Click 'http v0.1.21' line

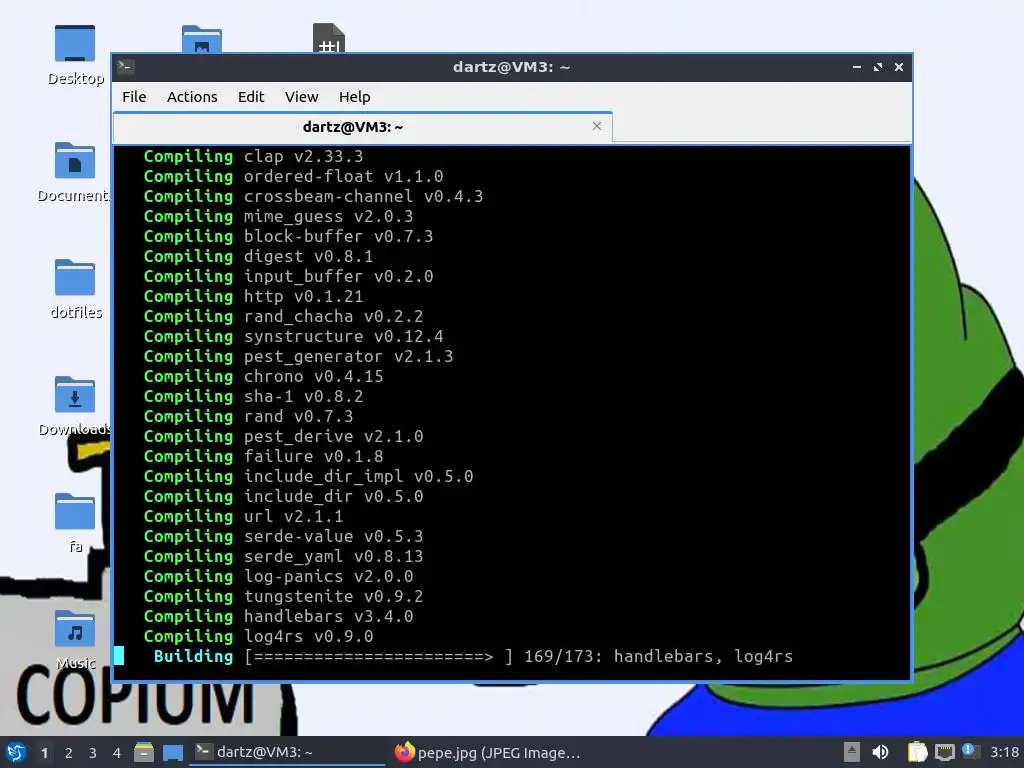pos(303,296)
